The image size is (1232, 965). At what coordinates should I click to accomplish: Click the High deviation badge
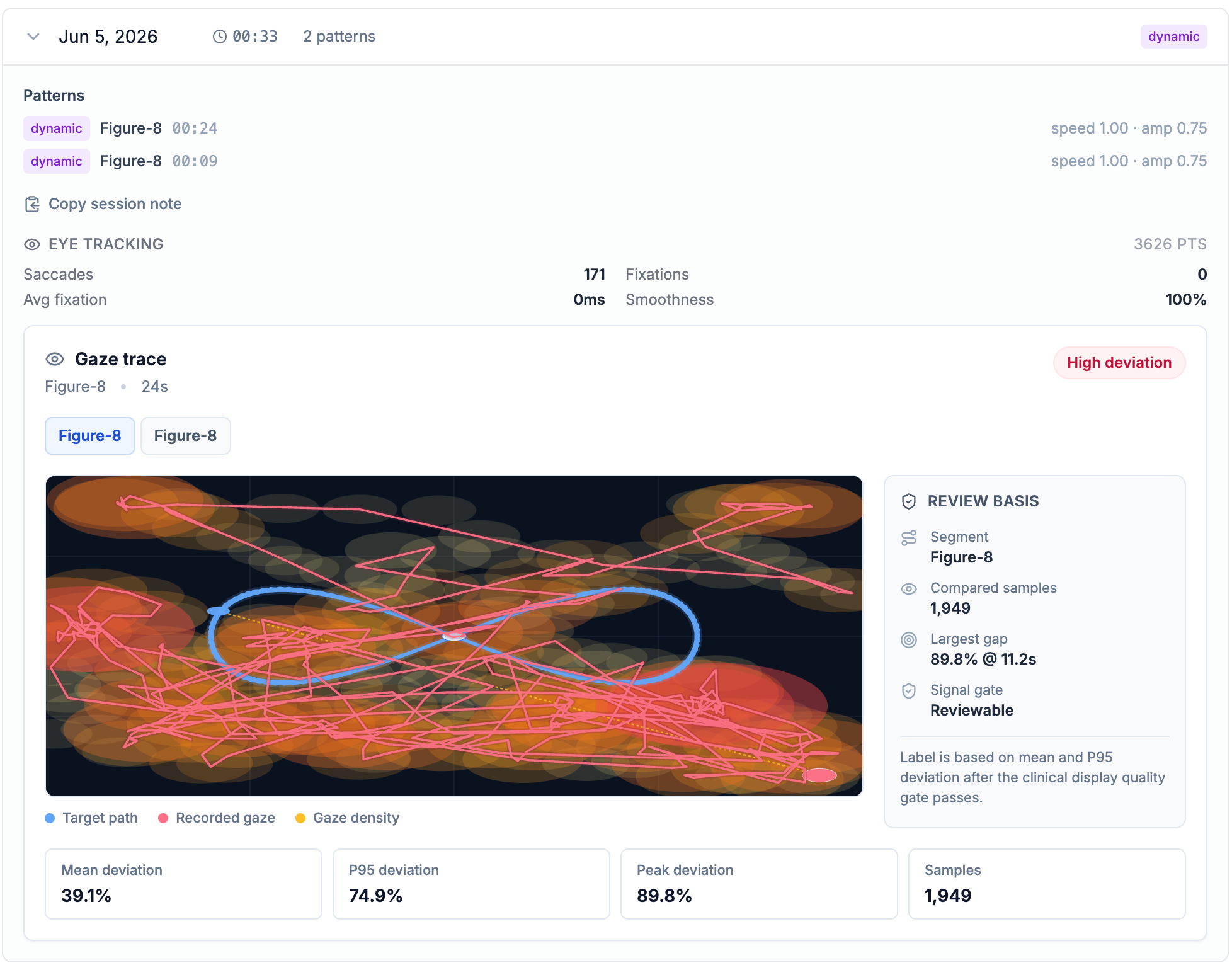[1119, 363]
